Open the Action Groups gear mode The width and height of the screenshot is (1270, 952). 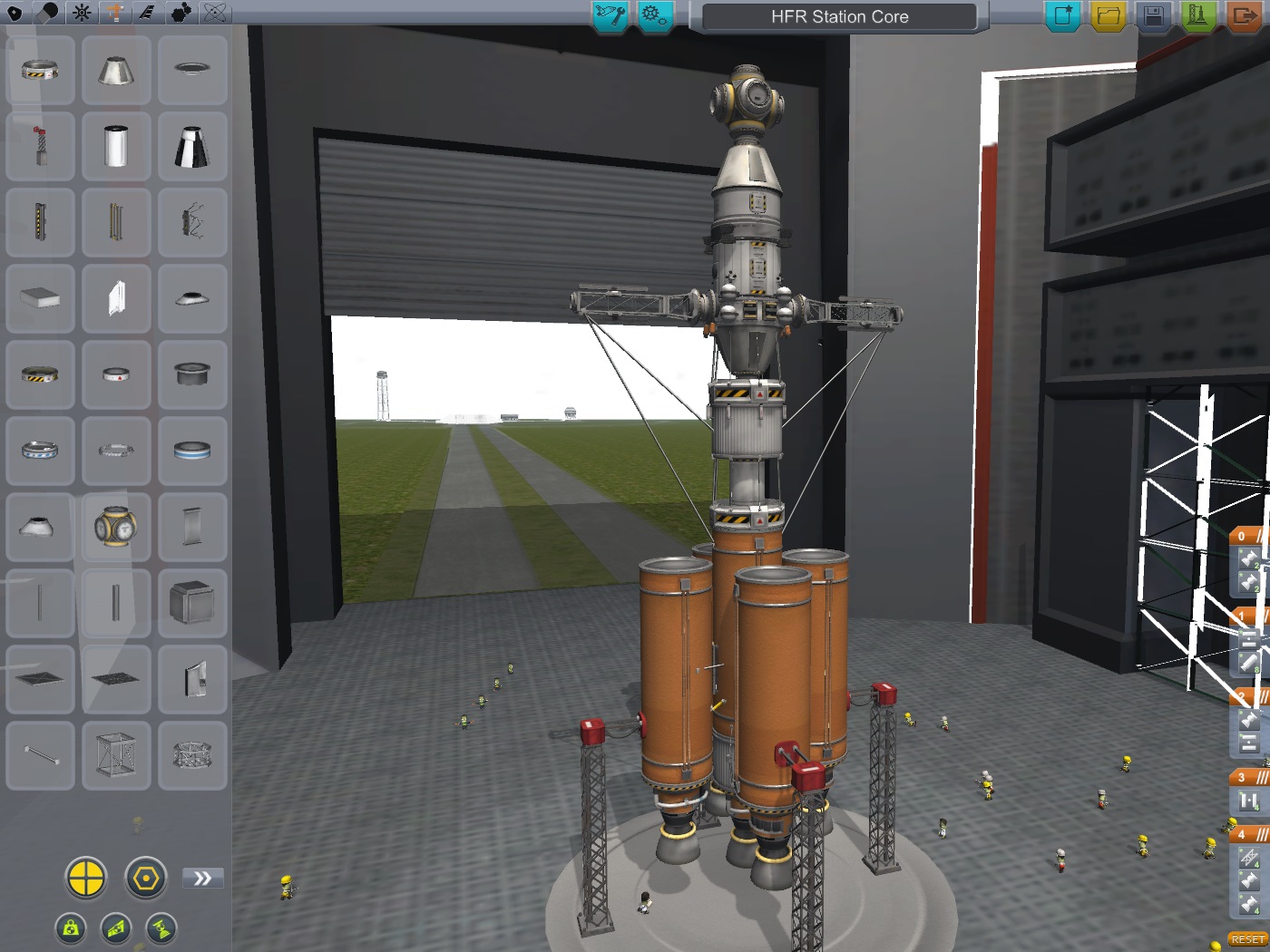coord(654,15)
